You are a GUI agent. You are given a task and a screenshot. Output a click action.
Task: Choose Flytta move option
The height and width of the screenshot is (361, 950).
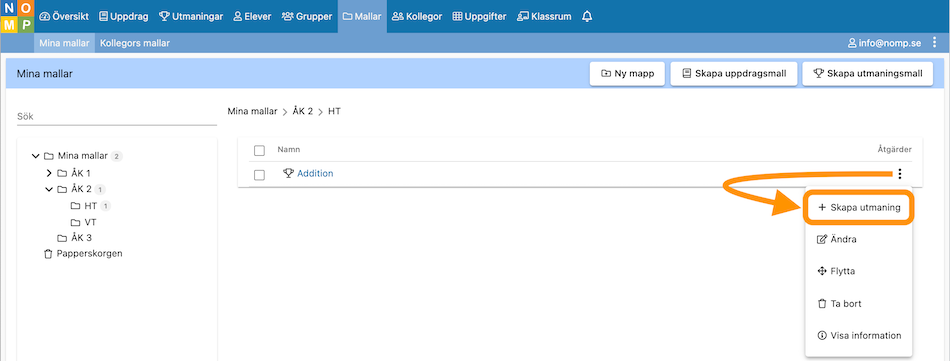point(836,271)
